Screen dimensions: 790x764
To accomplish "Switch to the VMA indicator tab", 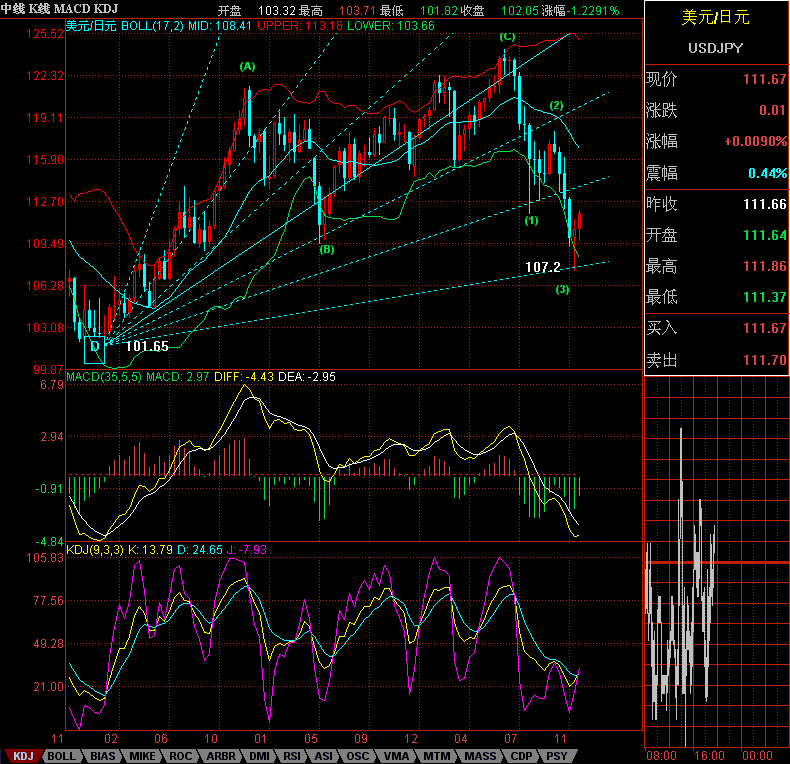I will (397, 756).
